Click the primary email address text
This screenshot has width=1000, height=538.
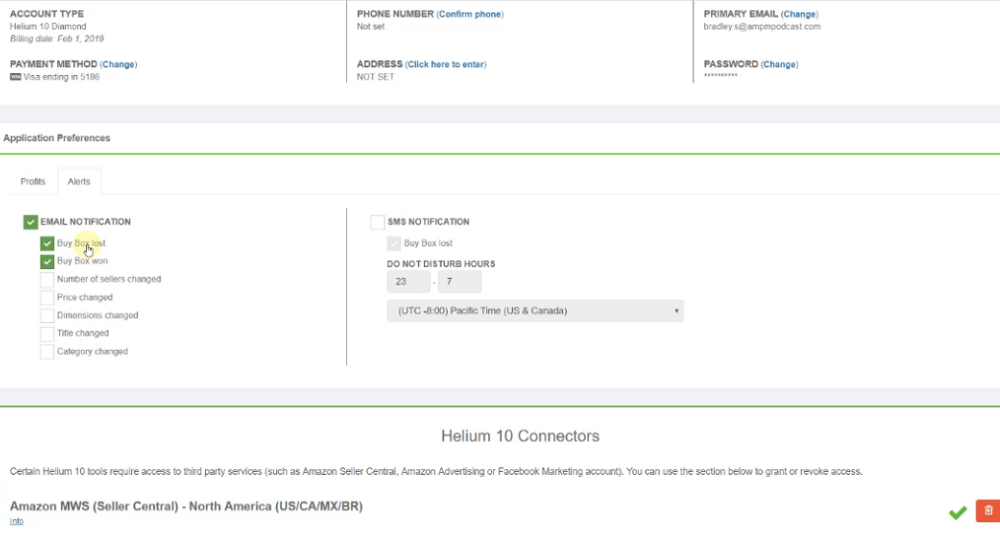click(x=762, y=27)
